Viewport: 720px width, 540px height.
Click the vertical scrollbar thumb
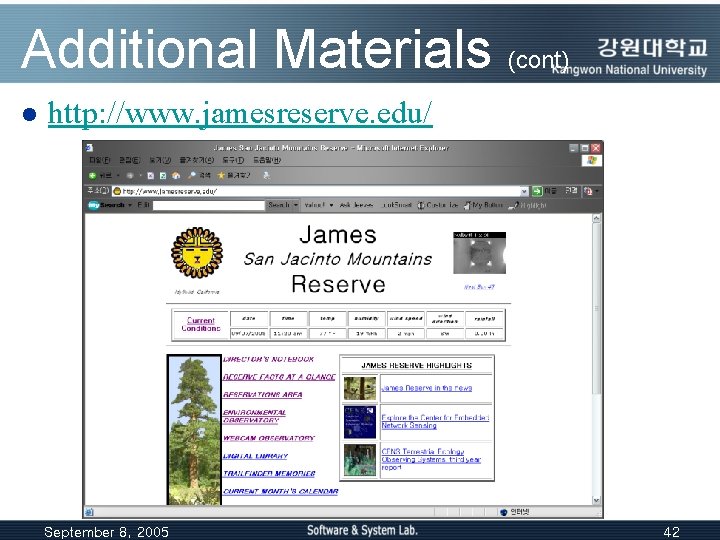click(596, 309)
